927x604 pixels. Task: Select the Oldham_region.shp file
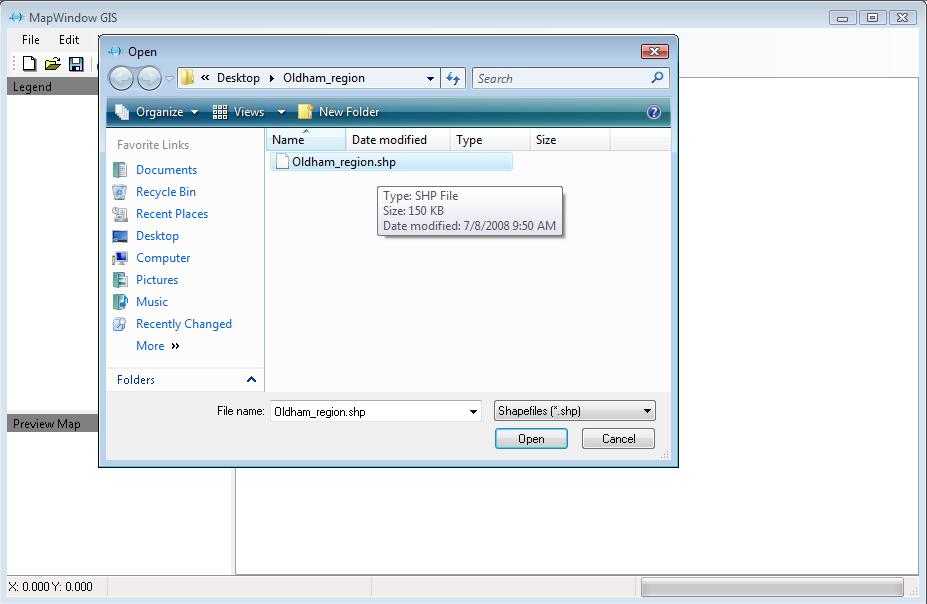(x=343, y=162)
